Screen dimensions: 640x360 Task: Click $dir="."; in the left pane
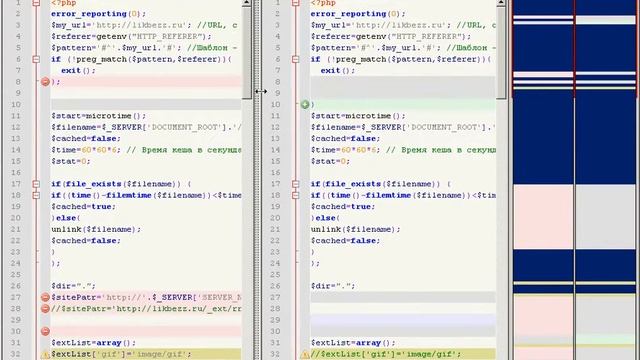pos(73,286)
